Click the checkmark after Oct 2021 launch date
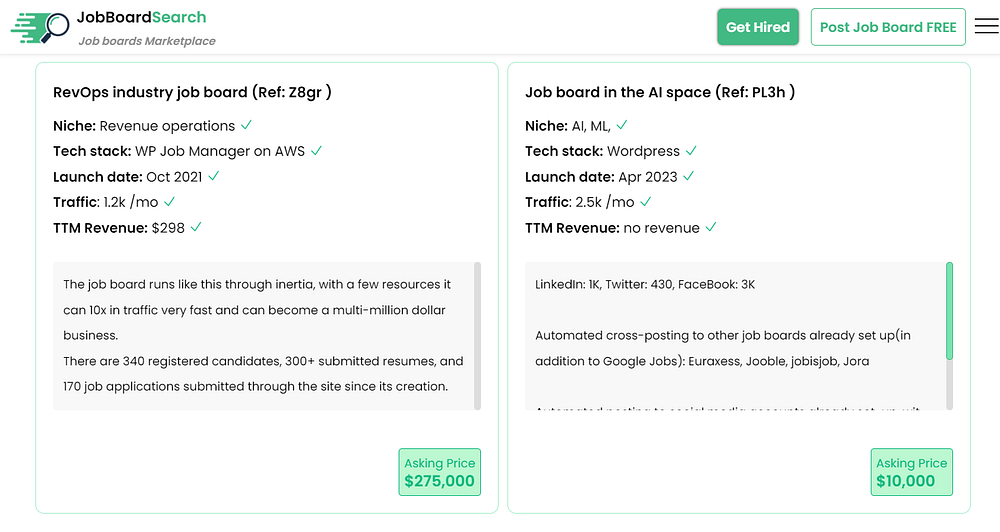Viewport: 1000px width, 532px height. coord(214,176)
